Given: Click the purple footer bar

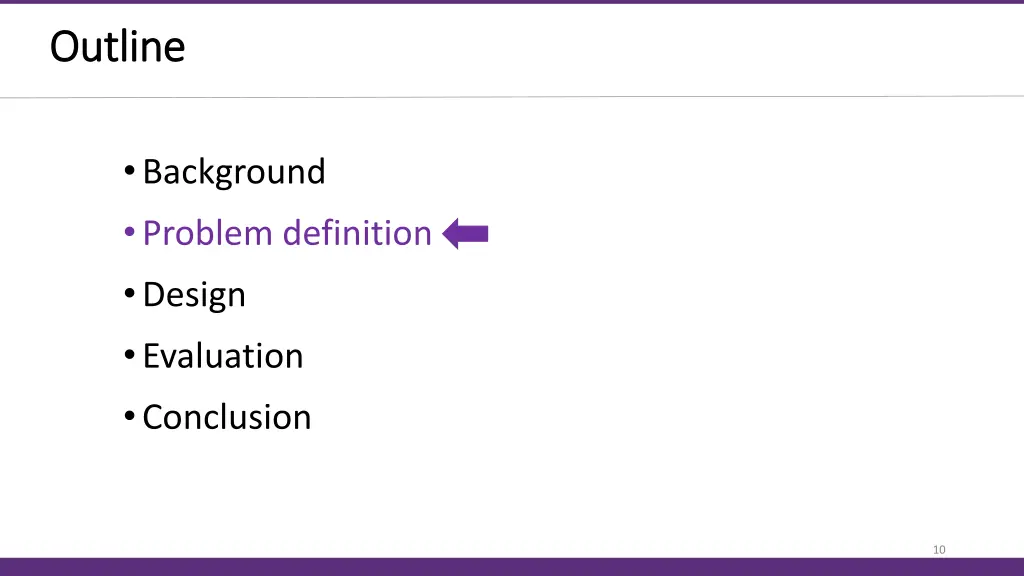Looking at the screenshot, I should 512,567.
